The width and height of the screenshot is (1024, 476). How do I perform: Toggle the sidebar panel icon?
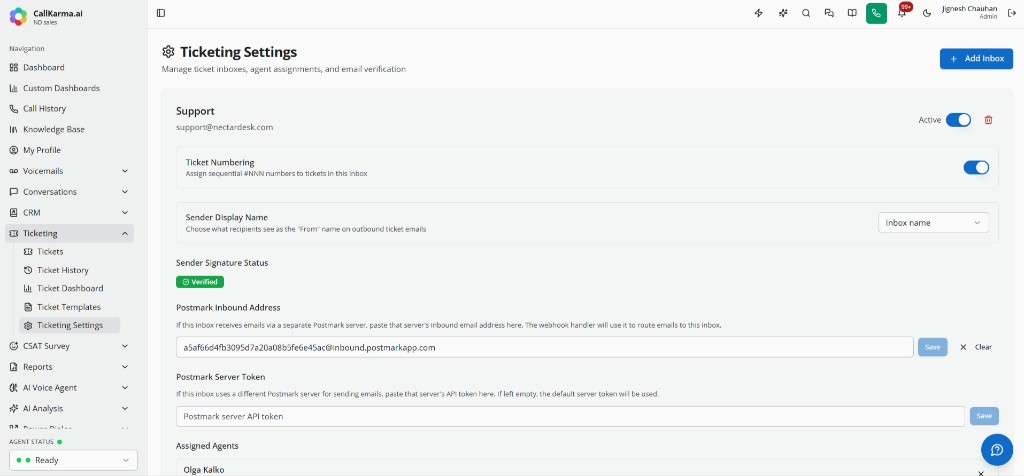point(161,13)
